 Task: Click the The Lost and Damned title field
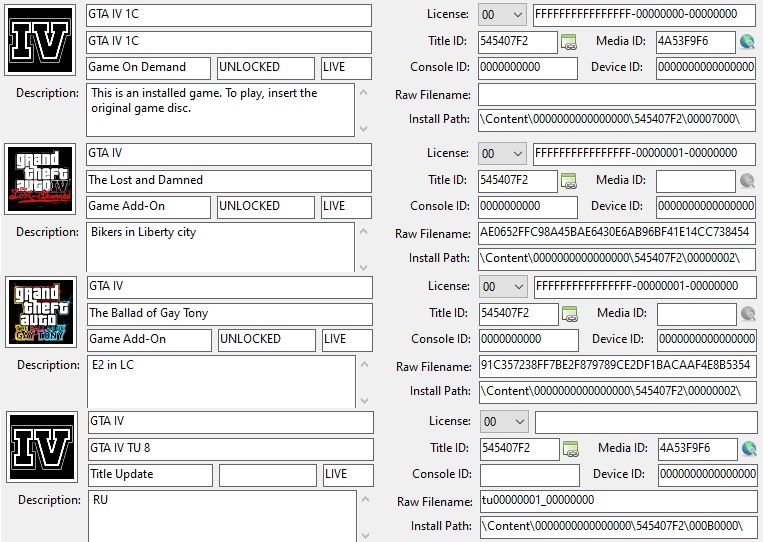[x=229, y=181]
